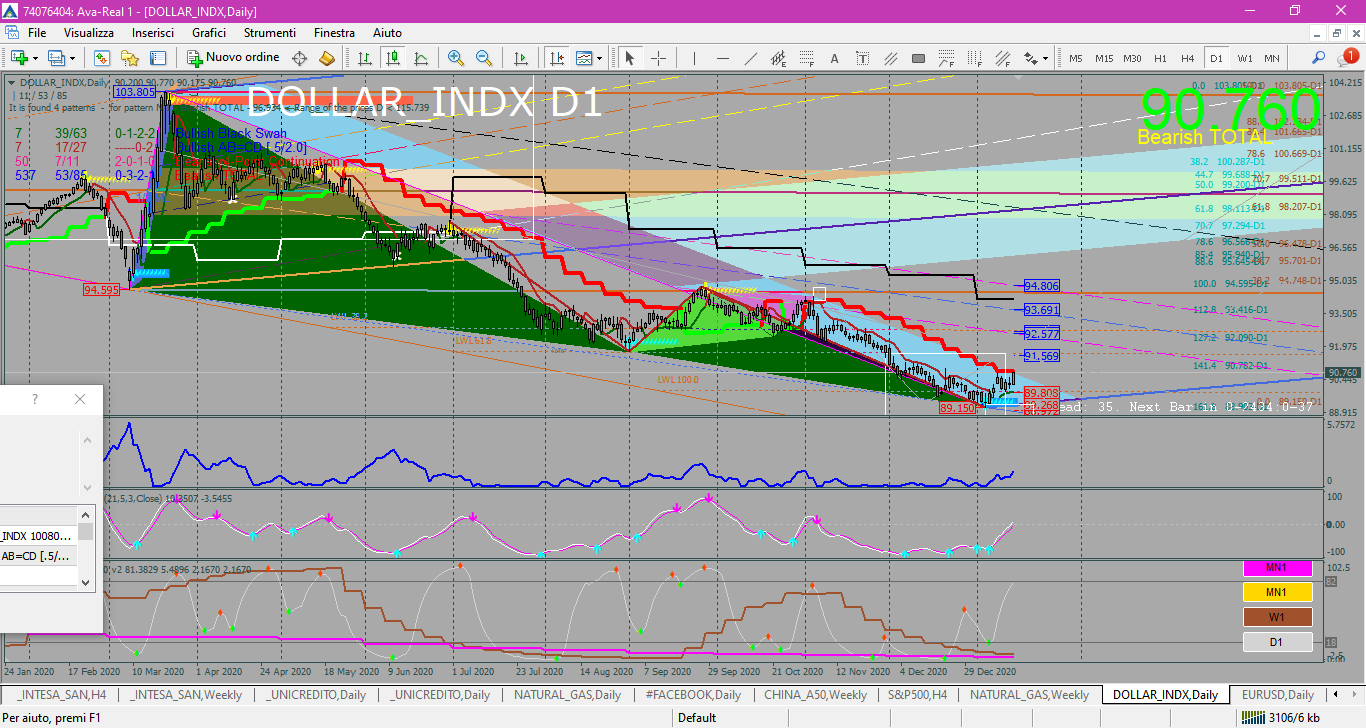
Task: Select the text A tool
Action: 834,58
